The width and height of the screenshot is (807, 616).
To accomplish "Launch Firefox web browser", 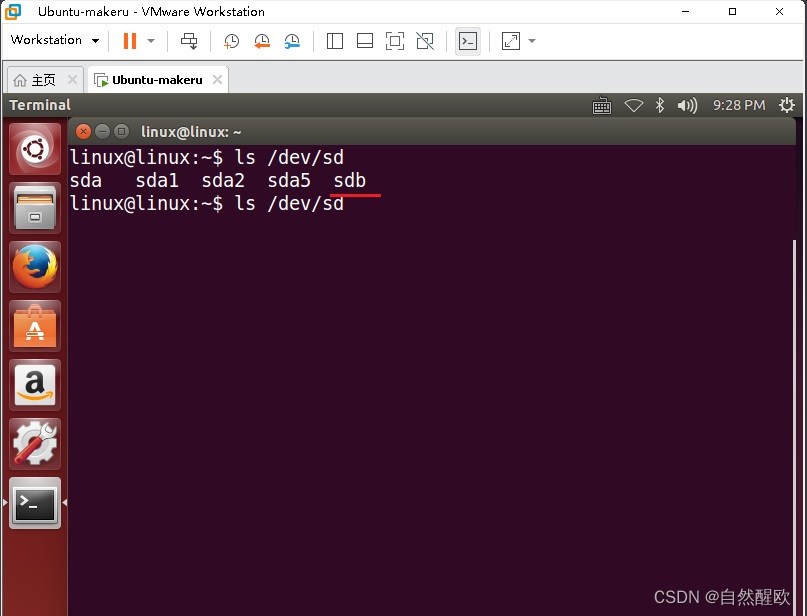I will 34,267.
